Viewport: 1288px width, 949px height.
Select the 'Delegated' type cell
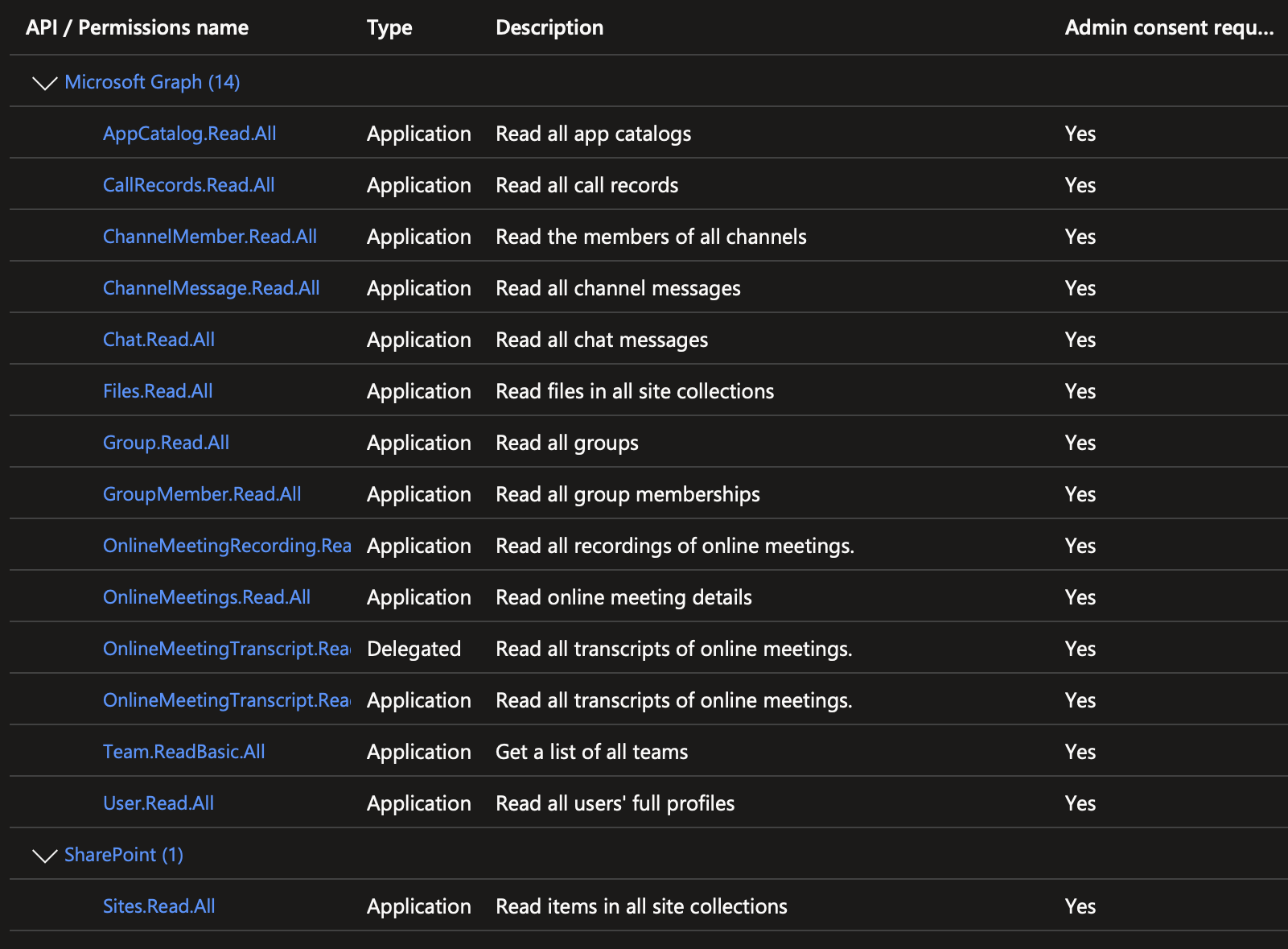tap(414, 649)
